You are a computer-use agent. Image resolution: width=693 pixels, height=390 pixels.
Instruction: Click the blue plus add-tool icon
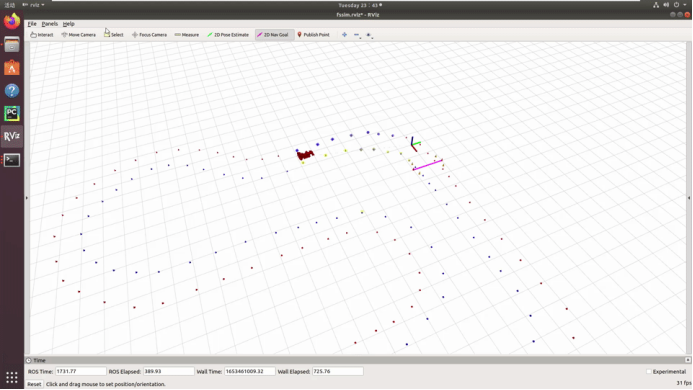pyautogui.click(x=344, y=34)
